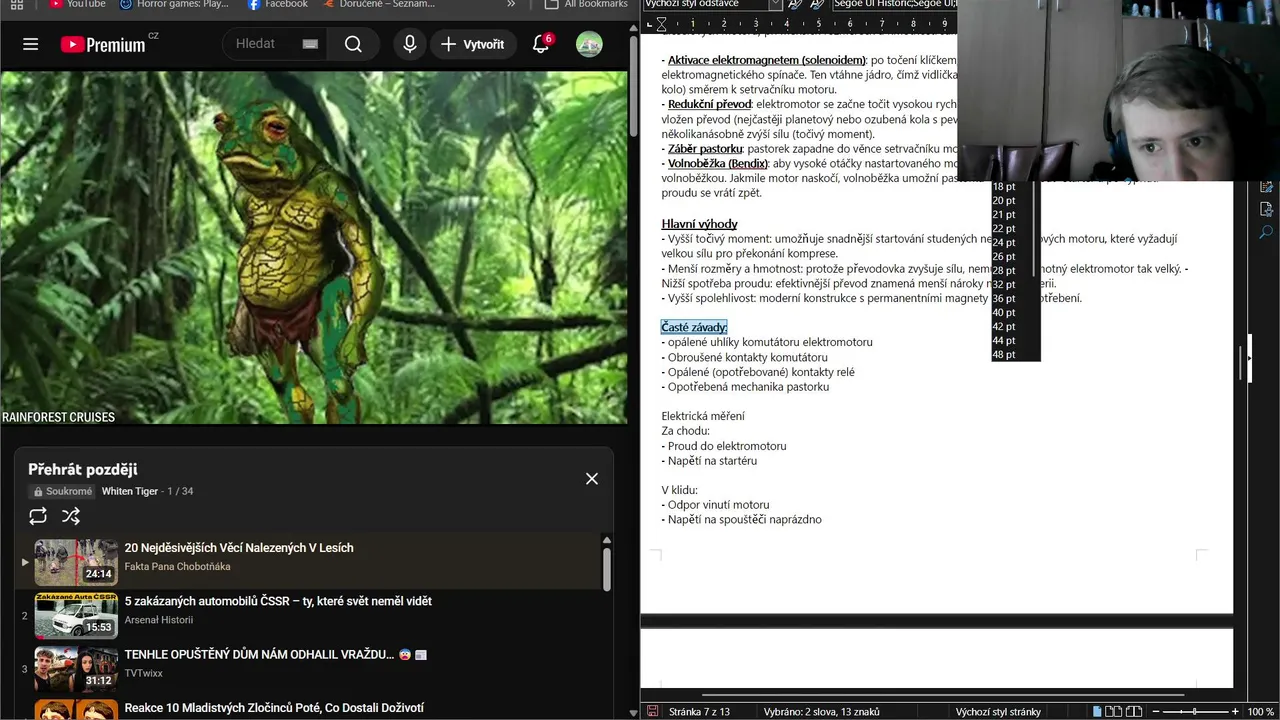Open paragraph style dropdown Výchozí styl odstavce
The image size is (1280, 720).
pyautogui.click(x=775, y=4)
